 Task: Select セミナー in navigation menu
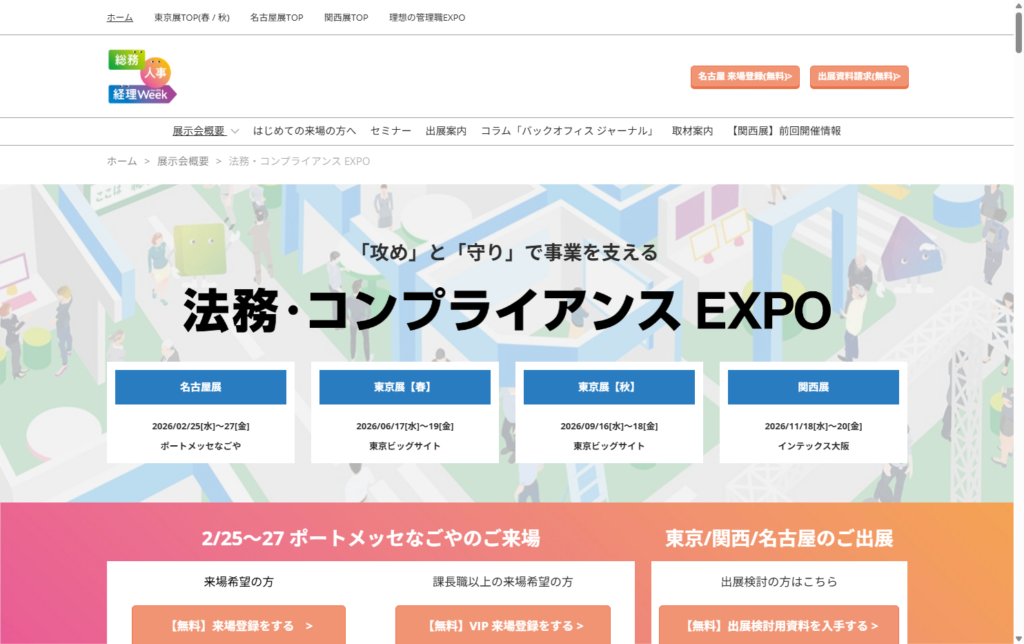390,131
